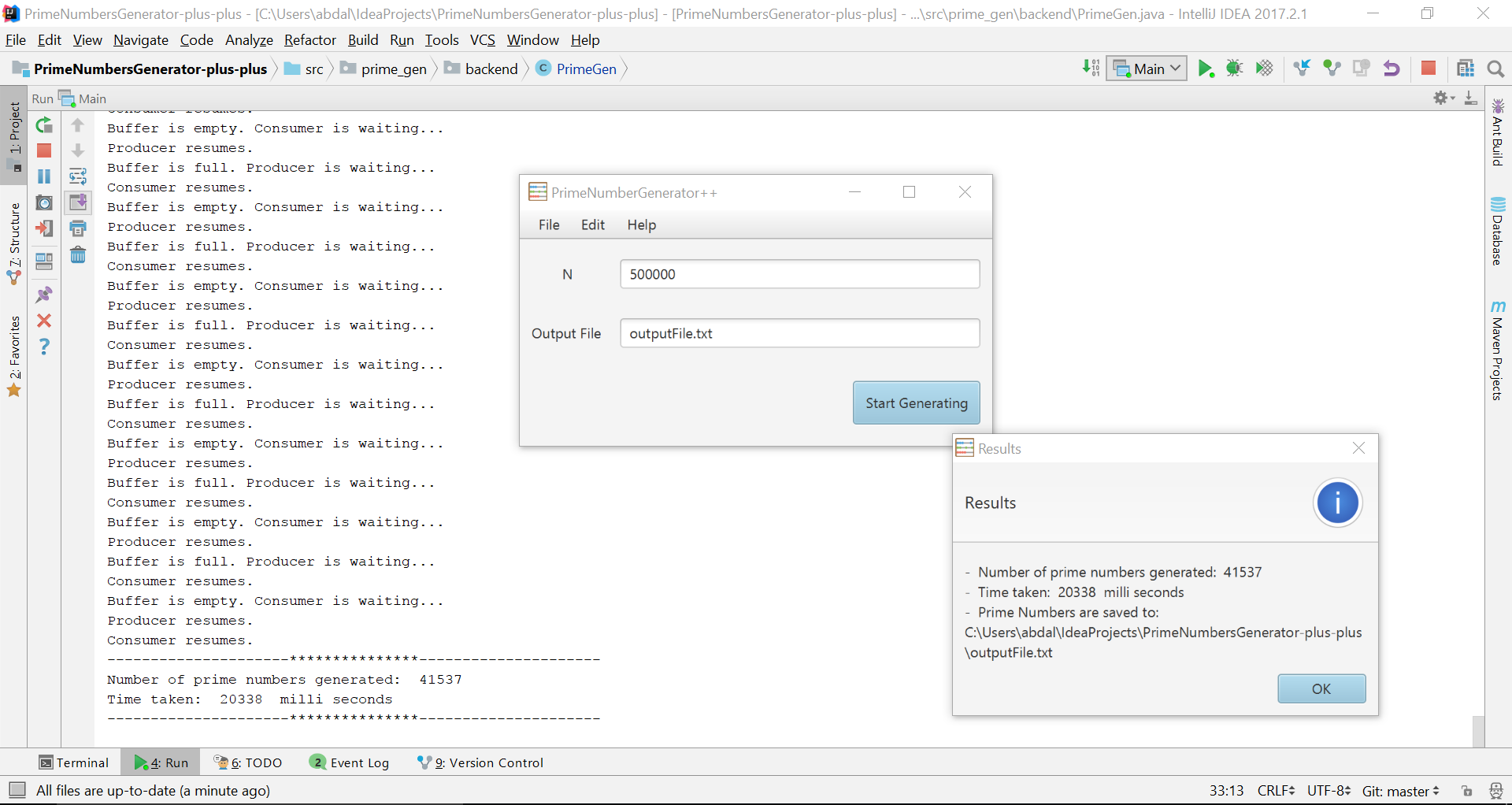Stop the running app from the main toolbar

[x=1429, y=69]
